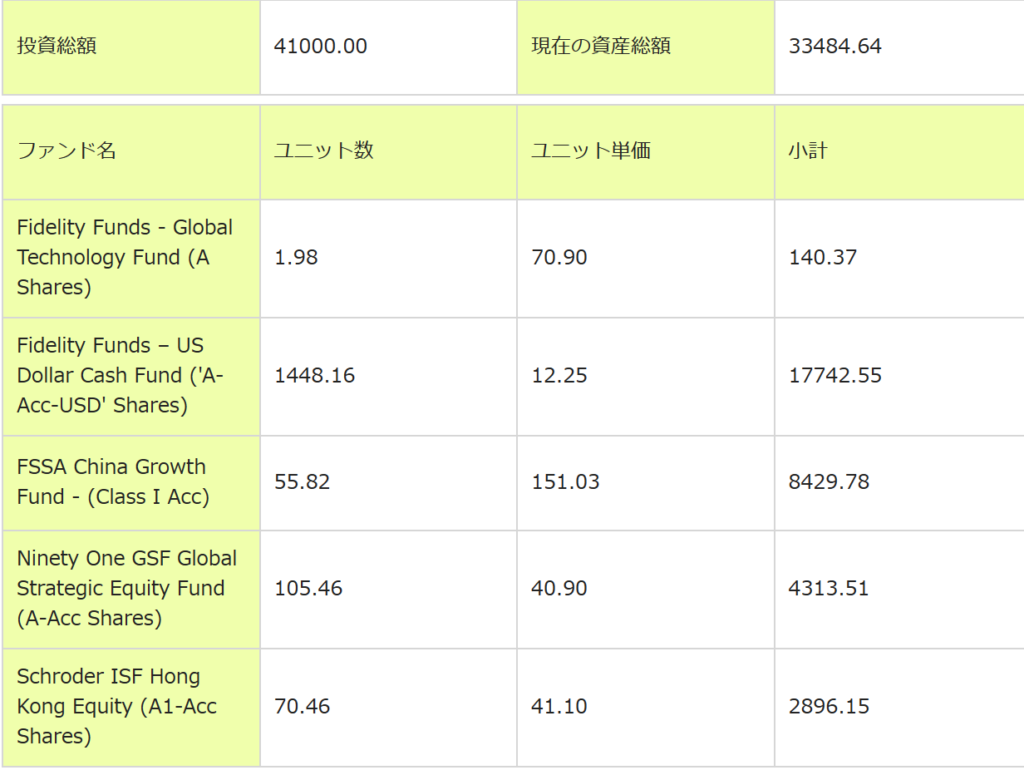Click the 投資総額 header cell

[x=57, y=46]
